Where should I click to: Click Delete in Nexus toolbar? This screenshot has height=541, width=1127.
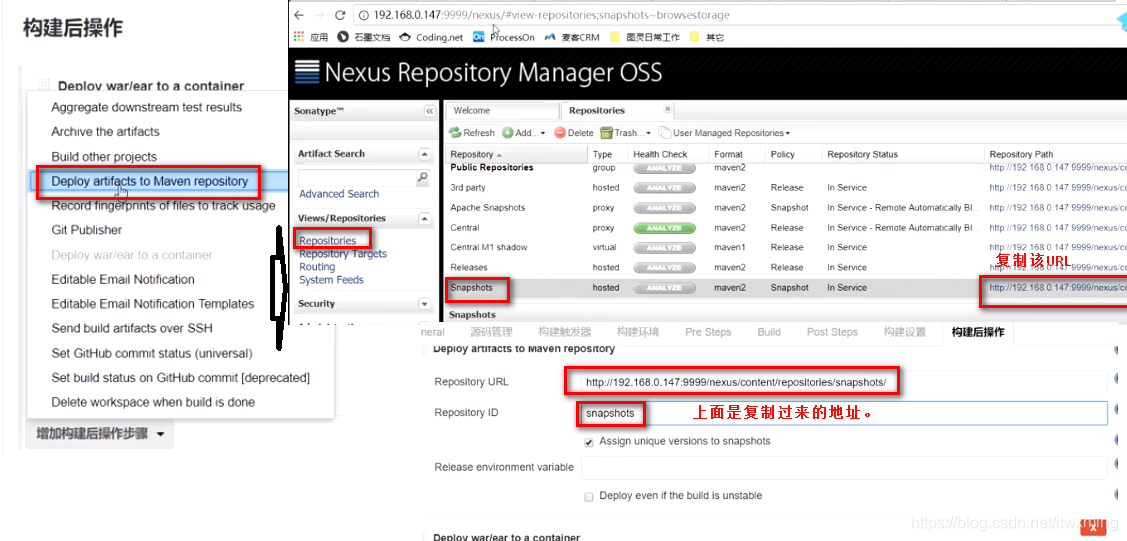574,133
